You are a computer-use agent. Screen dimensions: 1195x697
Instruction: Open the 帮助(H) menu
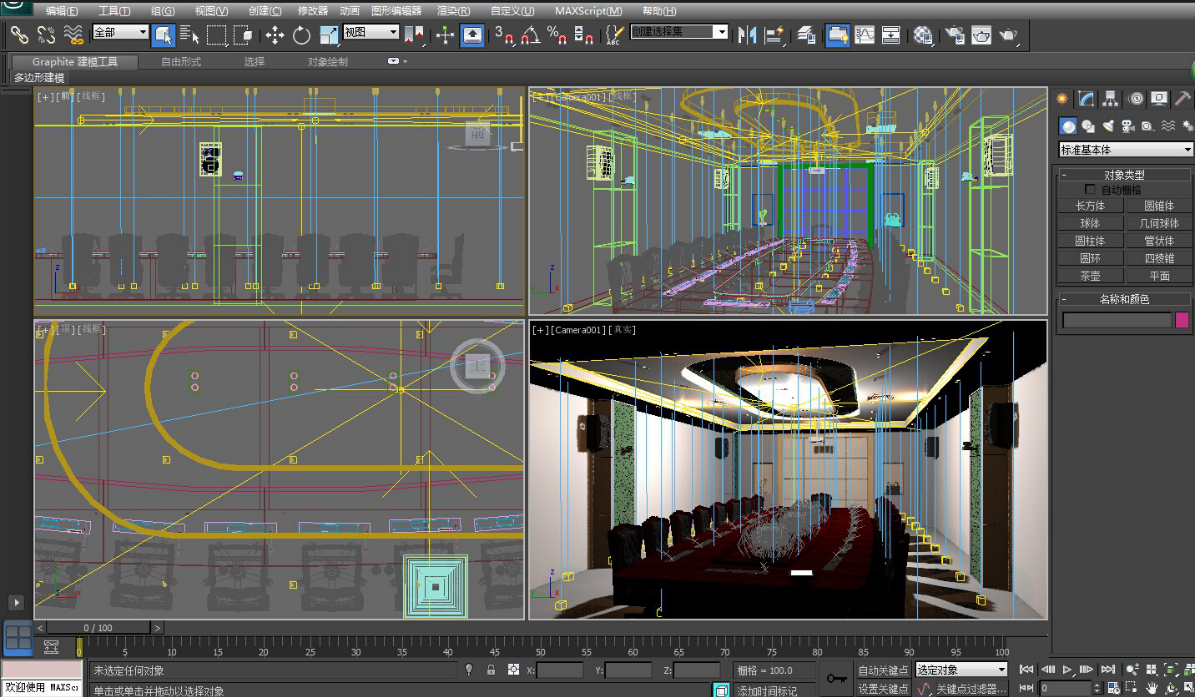[x=659, y=11]
